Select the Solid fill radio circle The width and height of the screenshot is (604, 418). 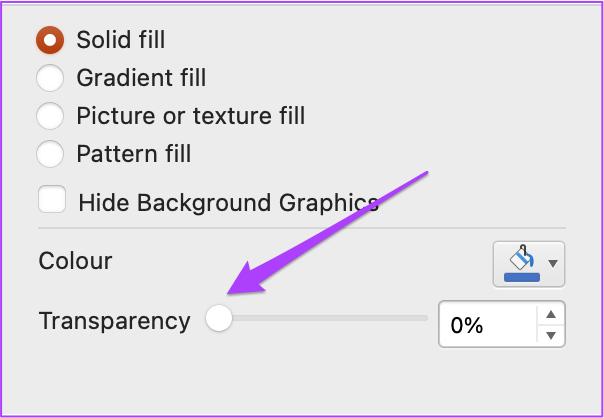pos(50,40)
